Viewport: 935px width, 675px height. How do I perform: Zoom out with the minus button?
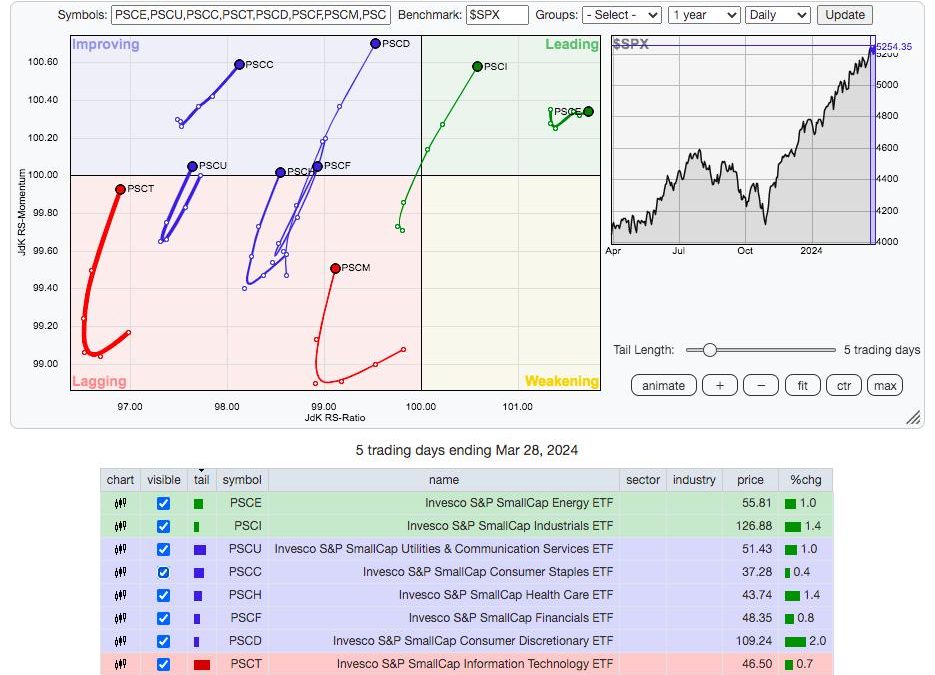click(761, 386)
